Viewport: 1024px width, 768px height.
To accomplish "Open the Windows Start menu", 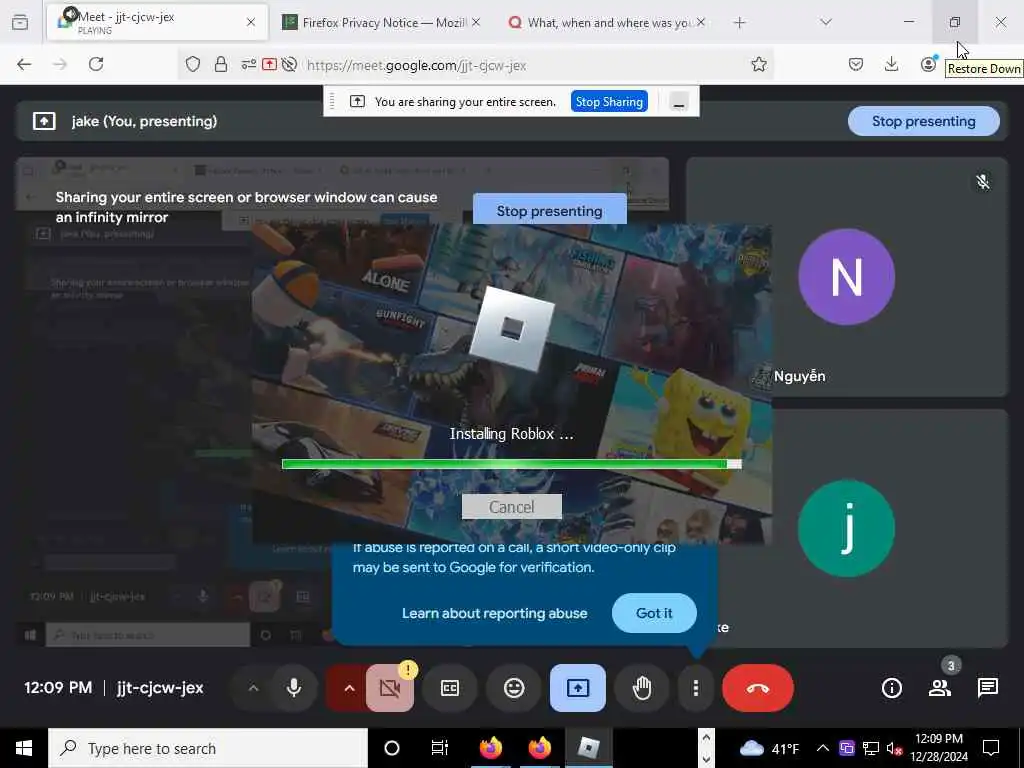I will (x=24, y=748).
